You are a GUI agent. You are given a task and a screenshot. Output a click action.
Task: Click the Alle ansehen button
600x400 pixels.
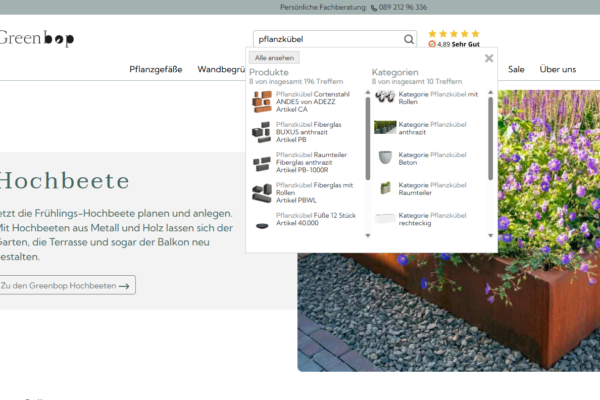(274, 58)
